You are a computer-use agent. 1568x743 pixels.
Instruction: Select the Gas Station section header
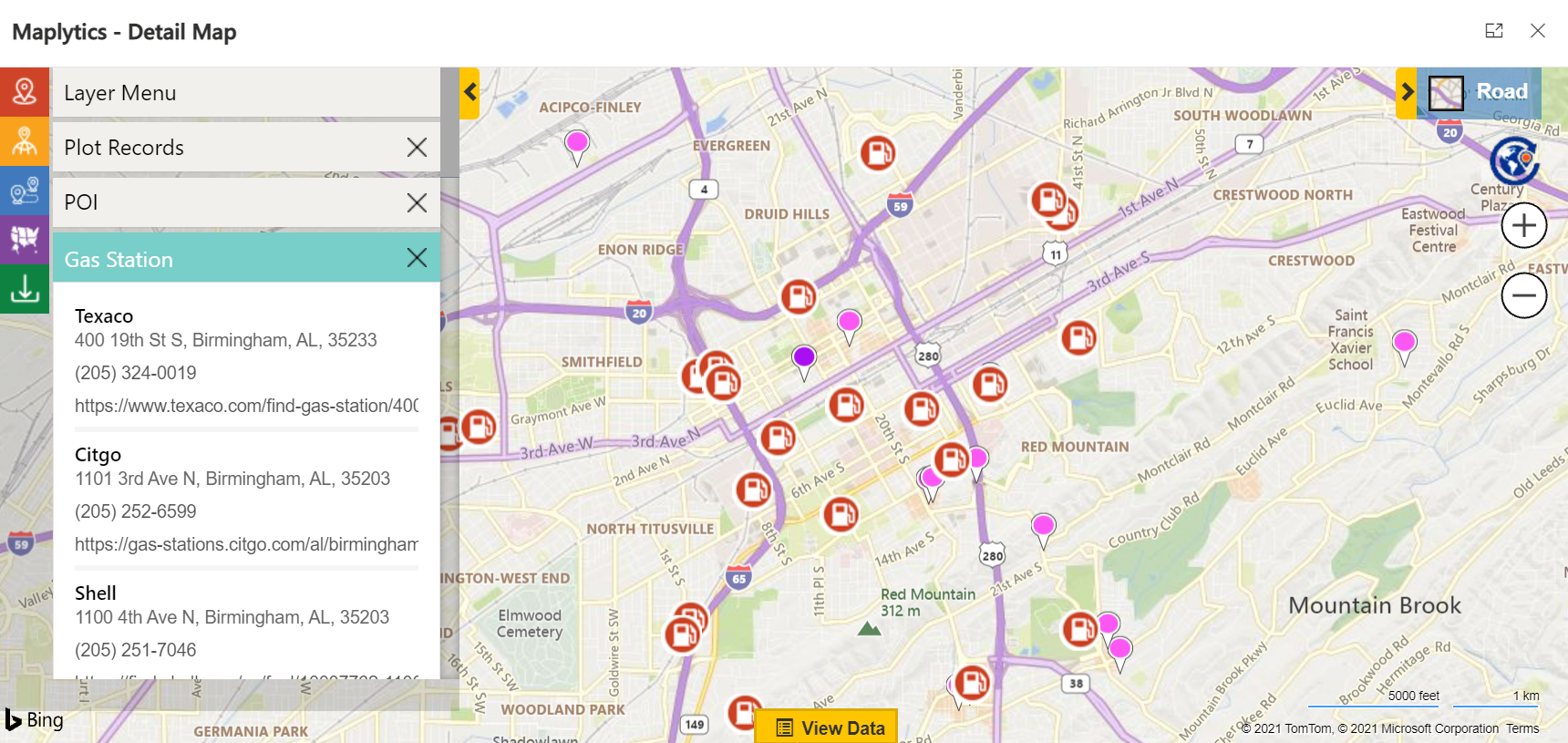246,258
